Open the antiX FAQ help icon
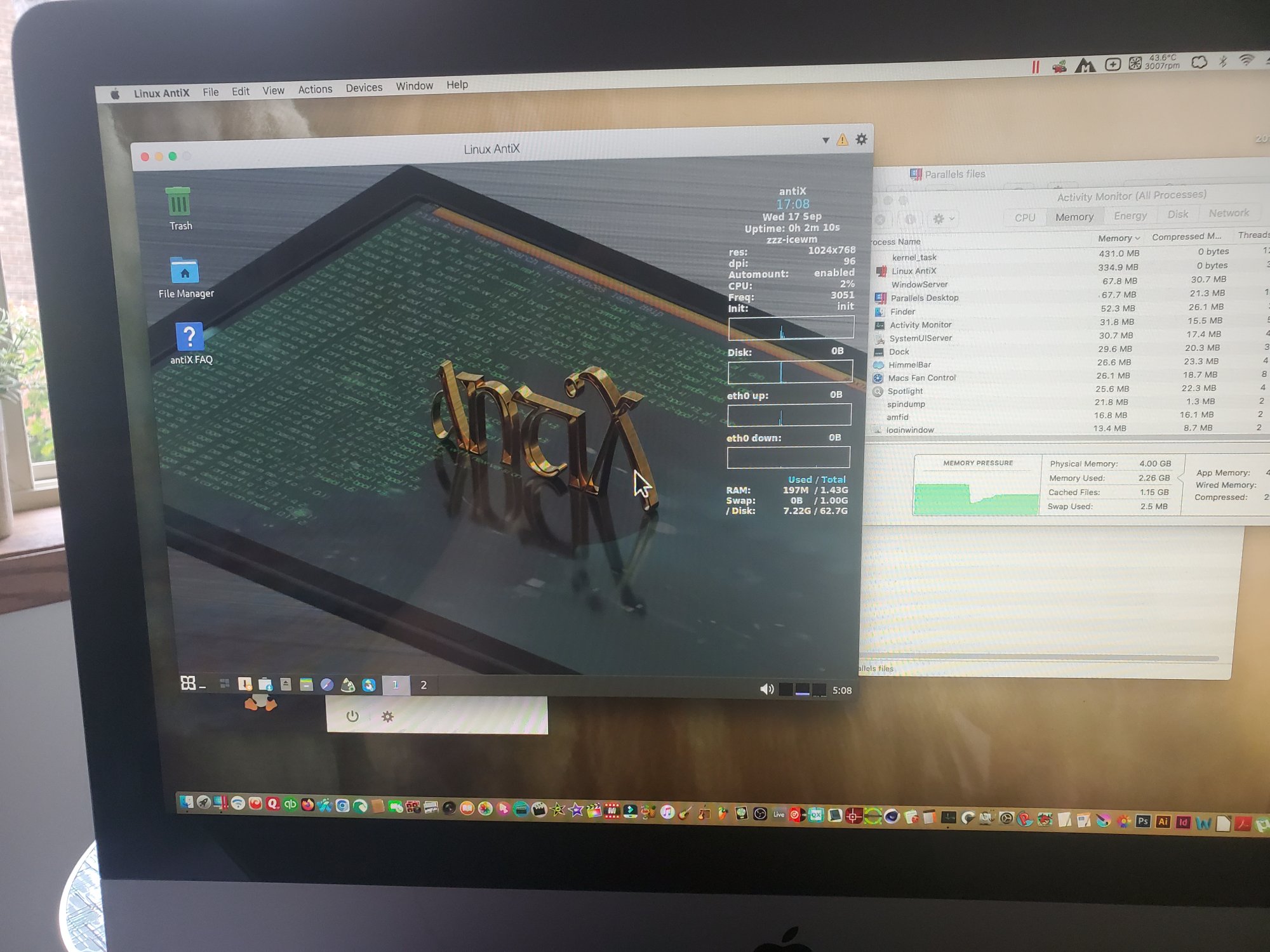The image size is (1270, 952). point(189,338)
